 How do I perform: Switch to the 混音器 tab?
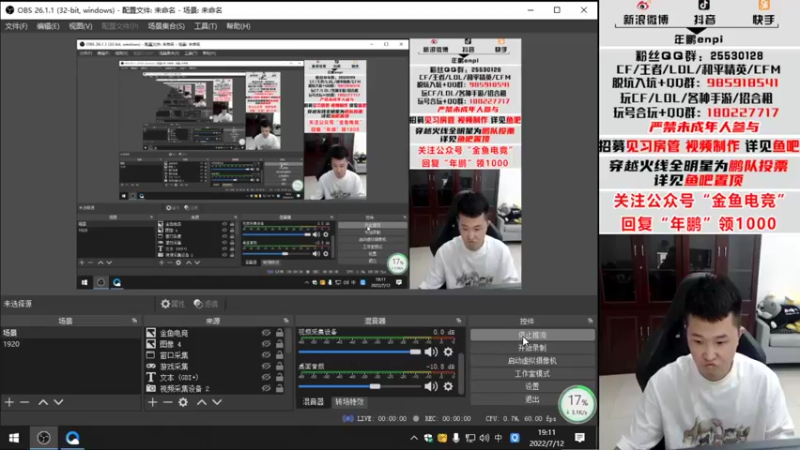pyautogui.click(x=313, y=402)
